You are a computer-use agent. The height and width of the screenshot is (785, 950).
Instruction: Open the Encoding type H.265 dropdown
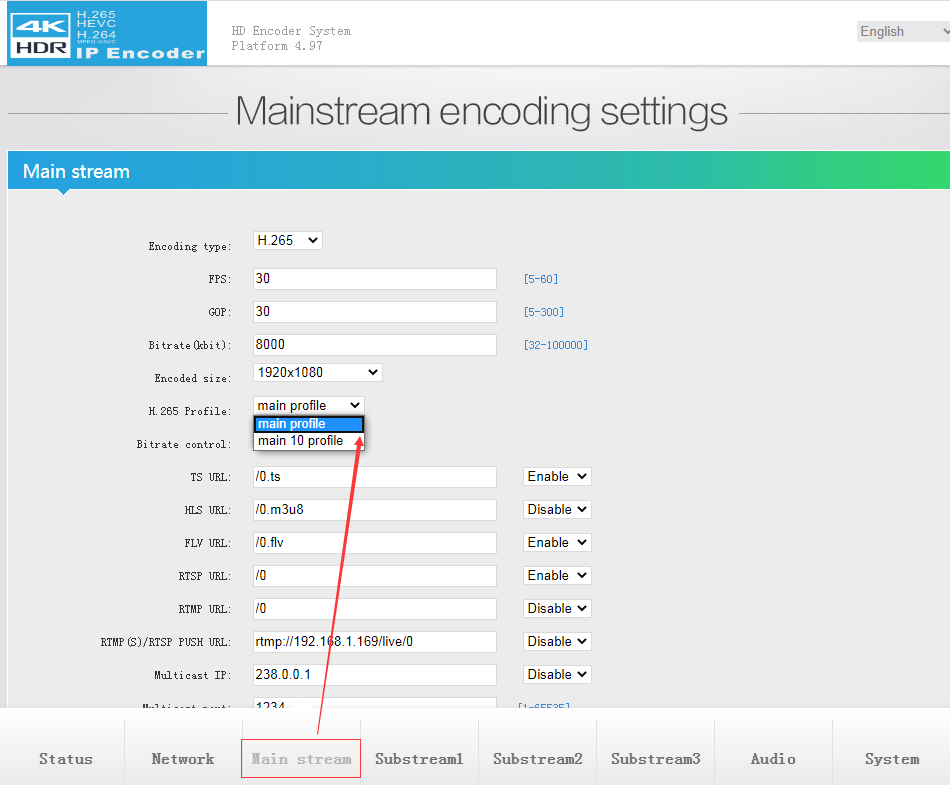(288, 240)
